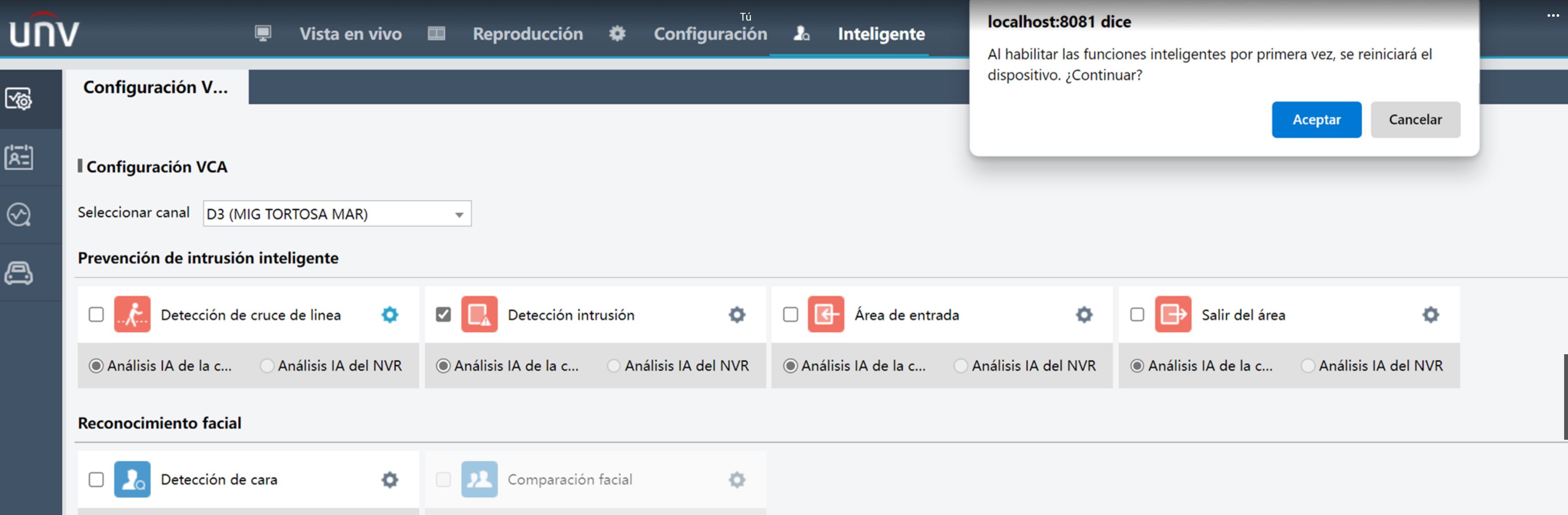Open settings gear for Detección intrusión

pyautogui.click(x=737, y=315)
